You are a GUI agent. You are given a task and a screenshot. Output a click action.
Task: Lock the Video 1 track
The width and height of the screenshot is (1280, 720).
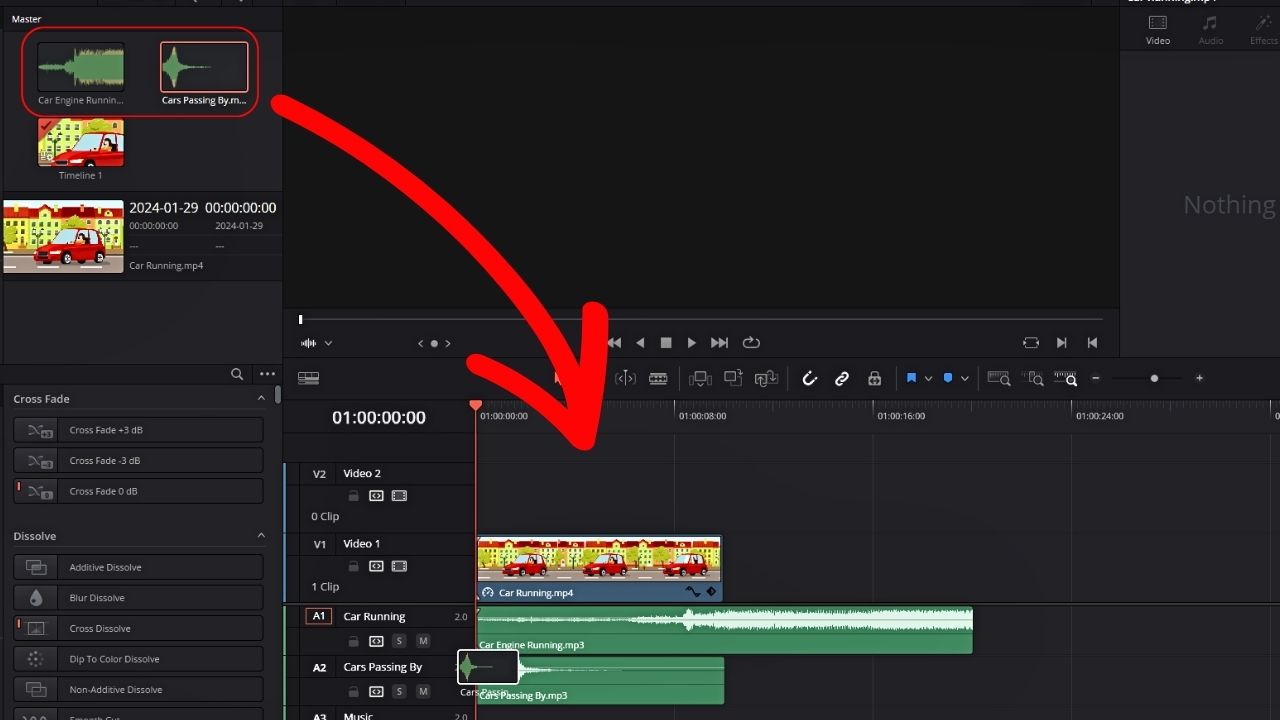coord(353,566)
